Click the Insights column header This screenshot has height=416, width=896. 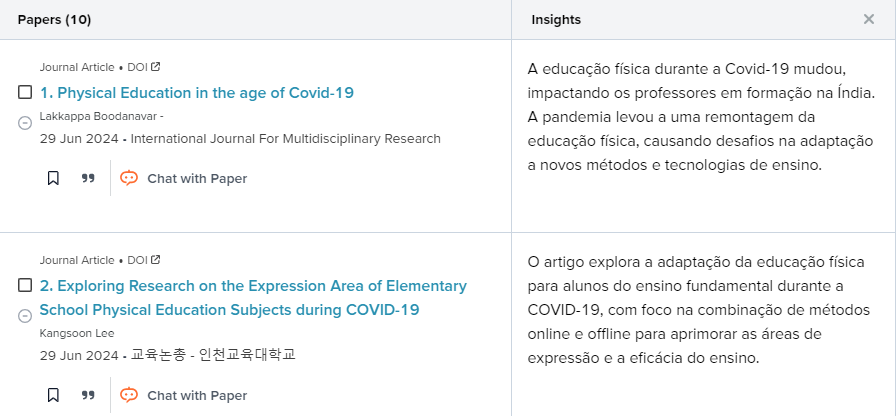coord(556,20)
